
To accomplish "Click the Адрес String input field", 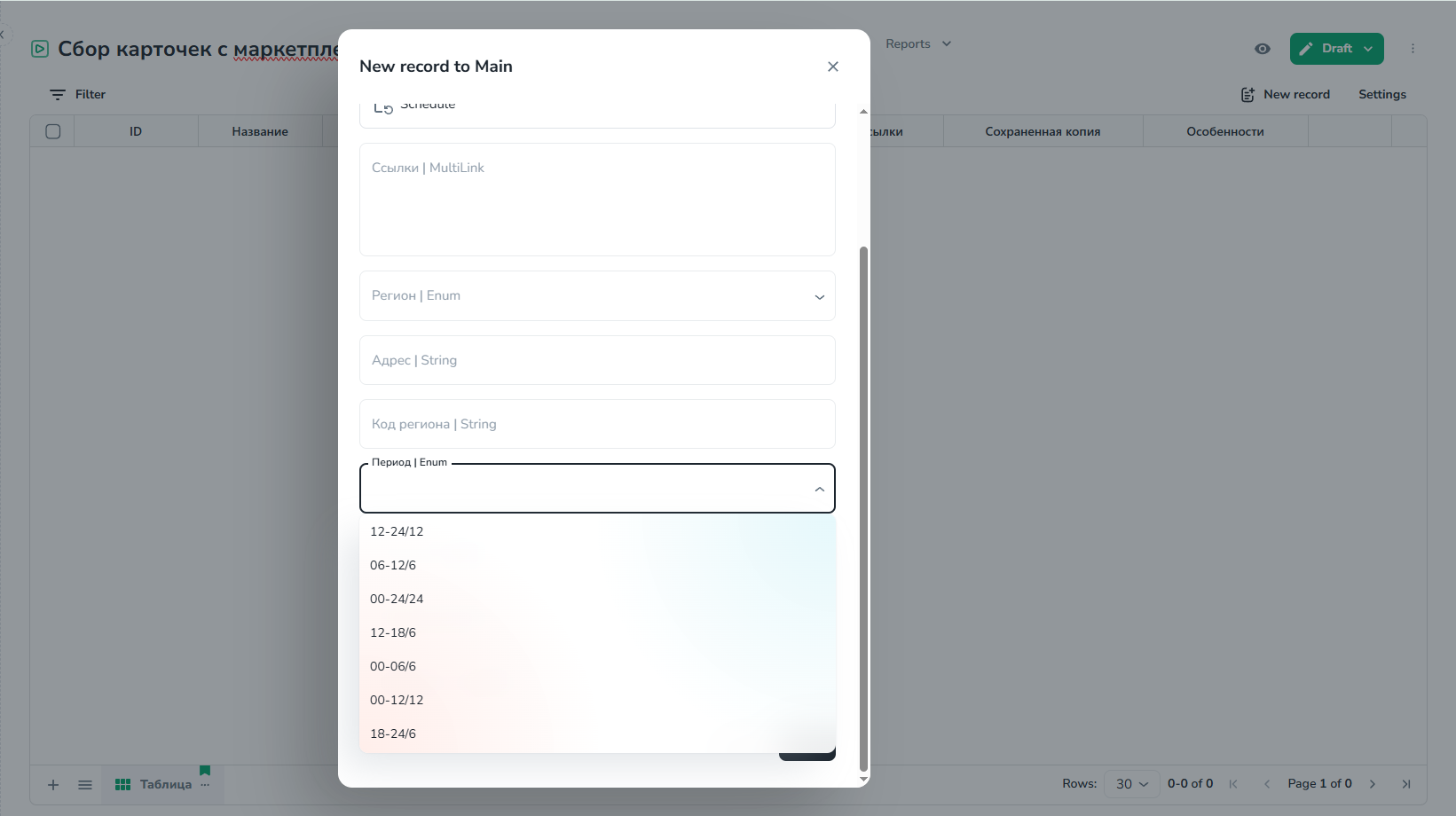I will tap(597, 360).
